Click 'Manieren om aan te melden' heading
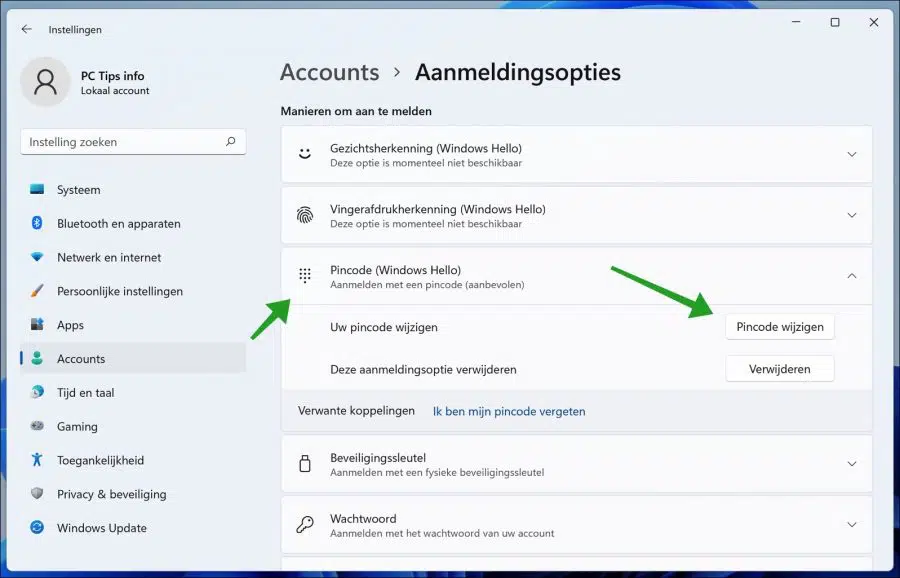The height and width of the screenshot is (578, 900). click(x=356, y=111)
